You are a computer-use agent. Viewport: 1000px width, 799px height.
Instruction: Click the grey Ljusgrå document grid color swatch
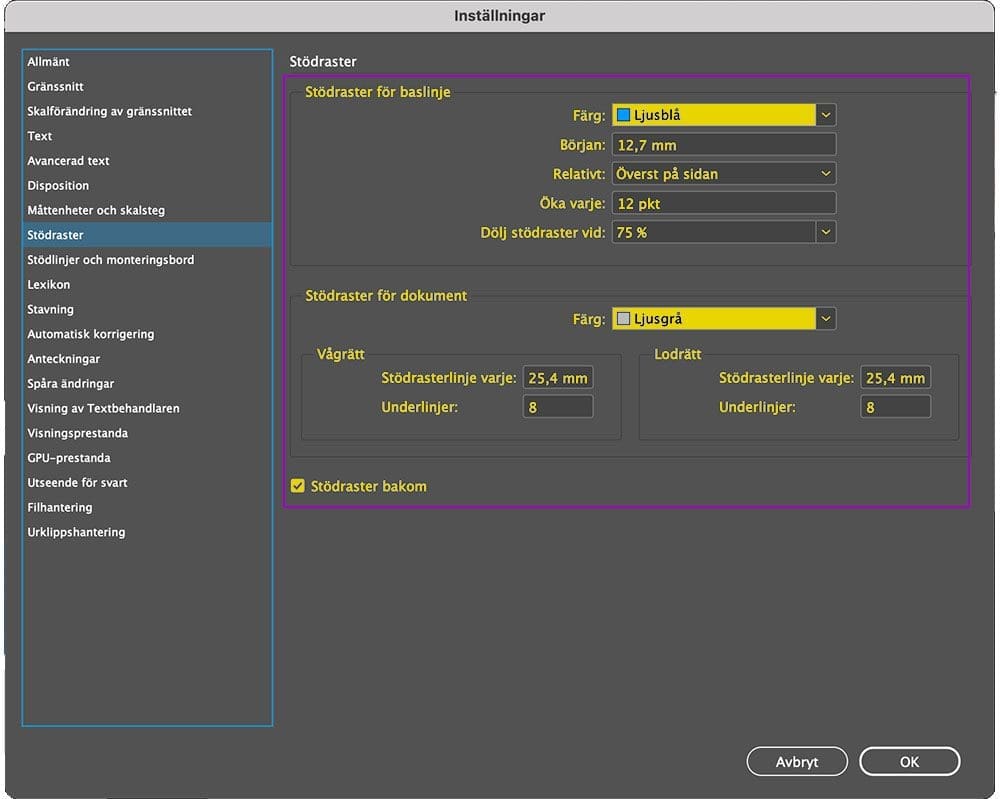tap(623, 319)
